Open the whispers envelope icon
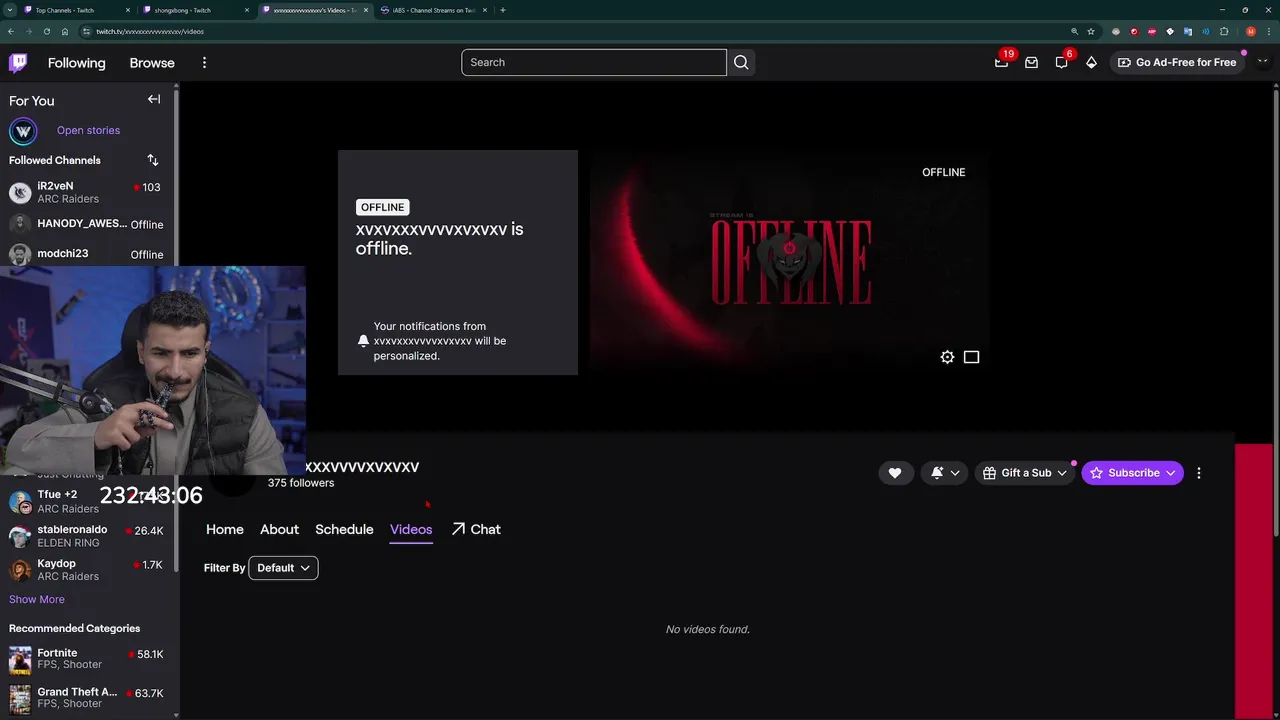The height and width of the screenshot is (720, 1280). (1031, 62)
